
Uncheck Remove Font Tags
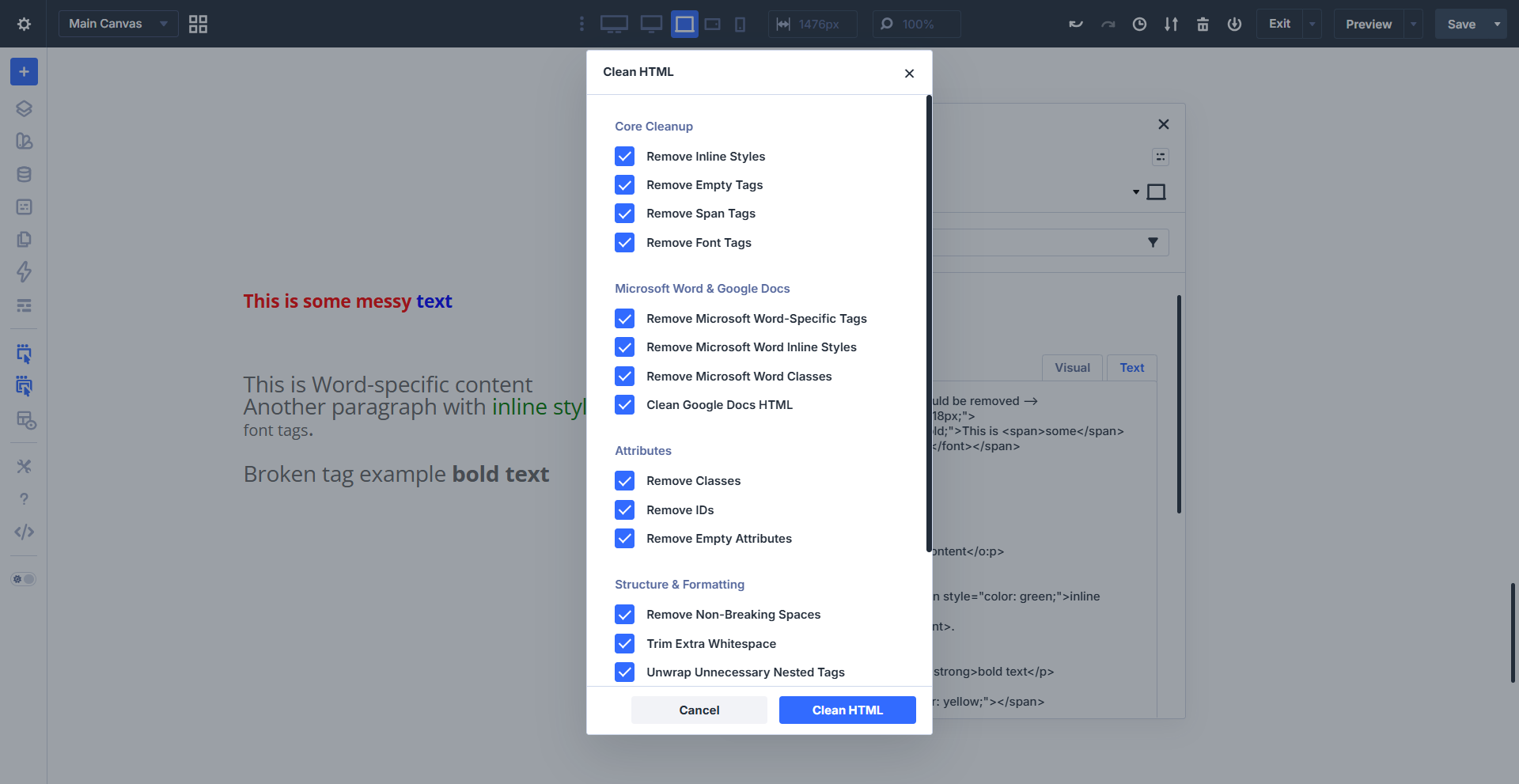[x=625, y=243]
